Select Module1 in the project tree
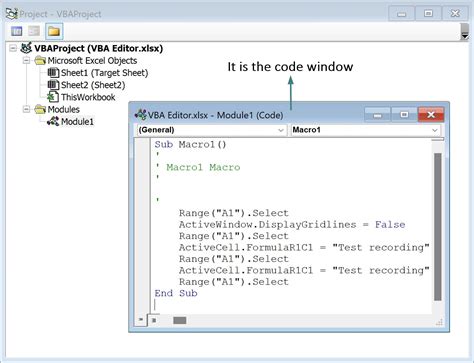Viewport: 474px width, 363px height. point(77,121)
